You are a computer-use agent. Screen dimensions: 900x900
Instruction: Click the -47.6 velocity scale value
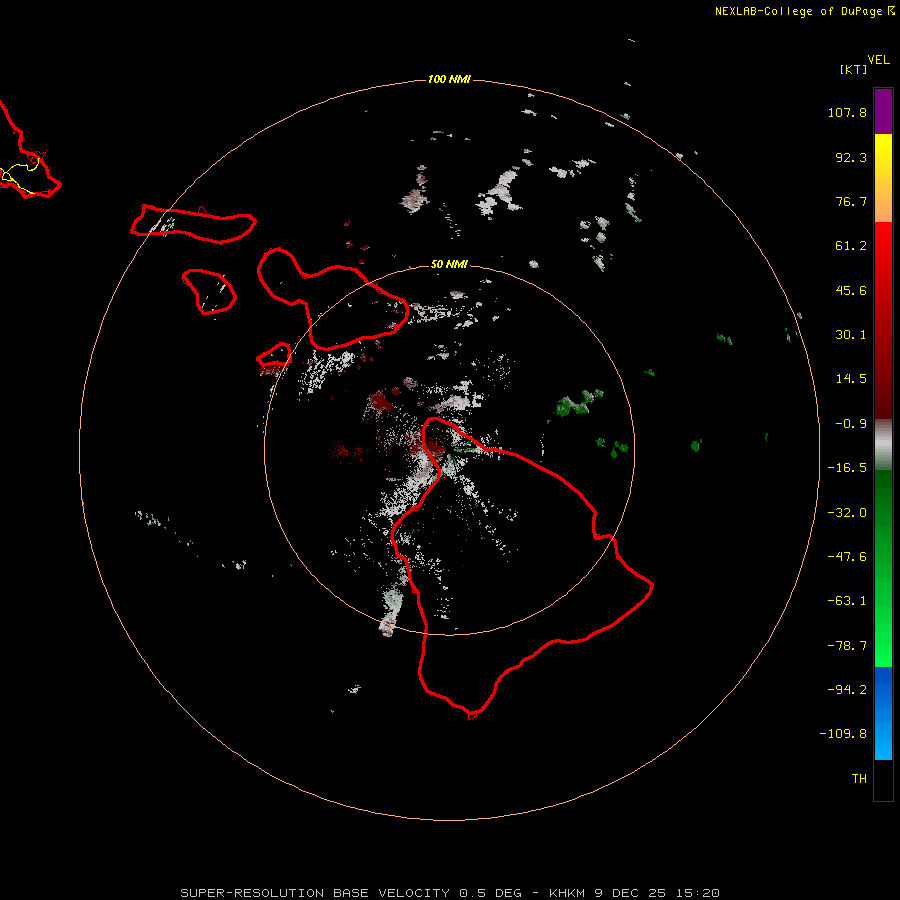click(x=847, y=557)
